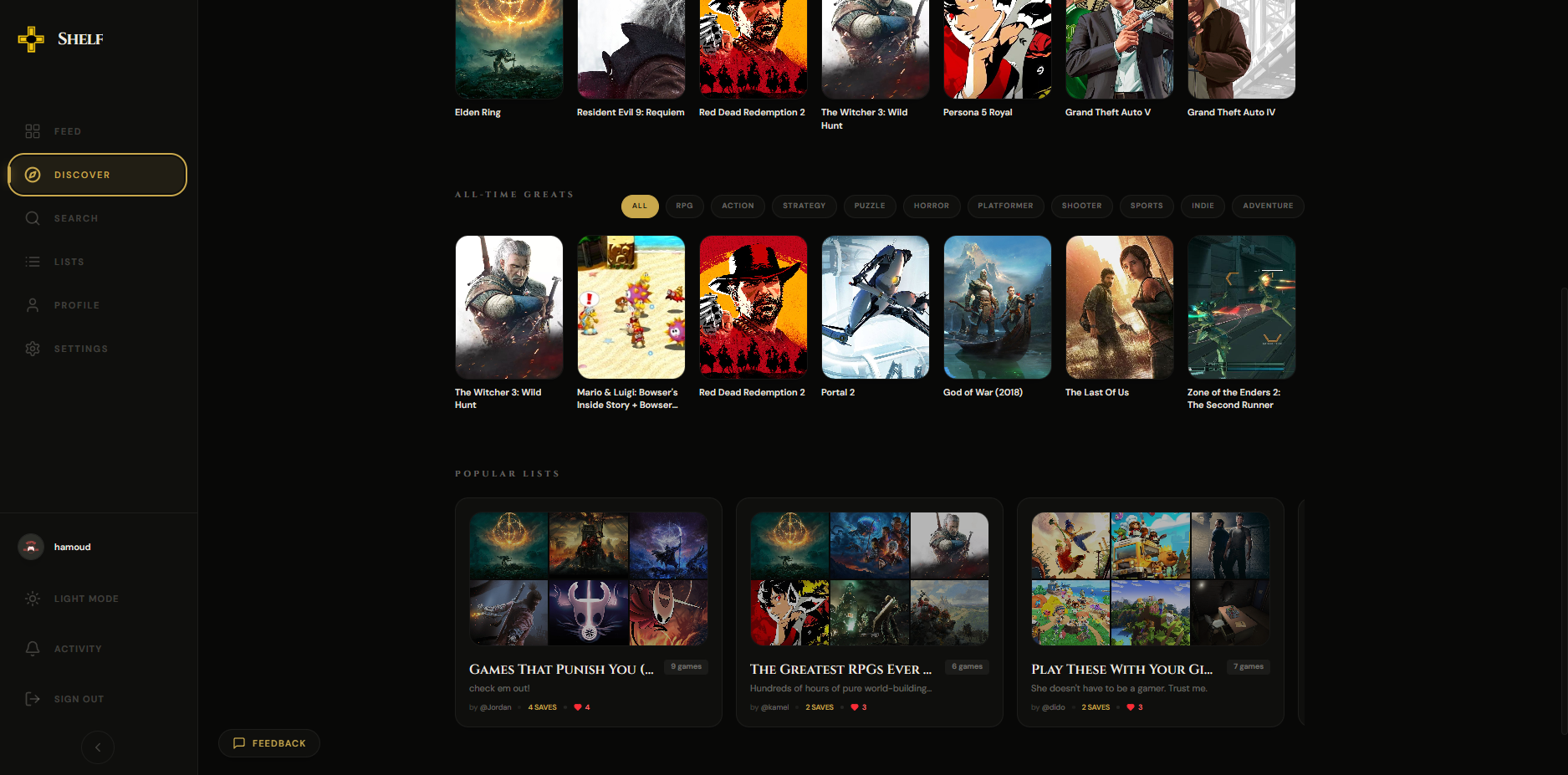The width and height of the screenshot is (1568, 775).
Task: Open the Feedback button
Action: (x=269, y=743)
